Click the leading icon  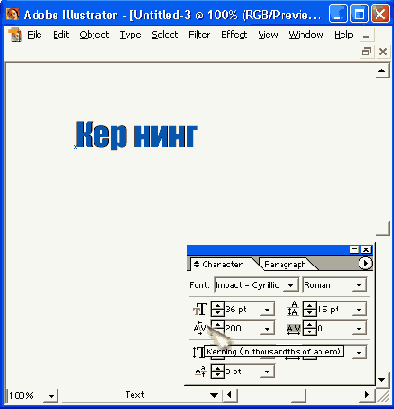pos(293,309)
